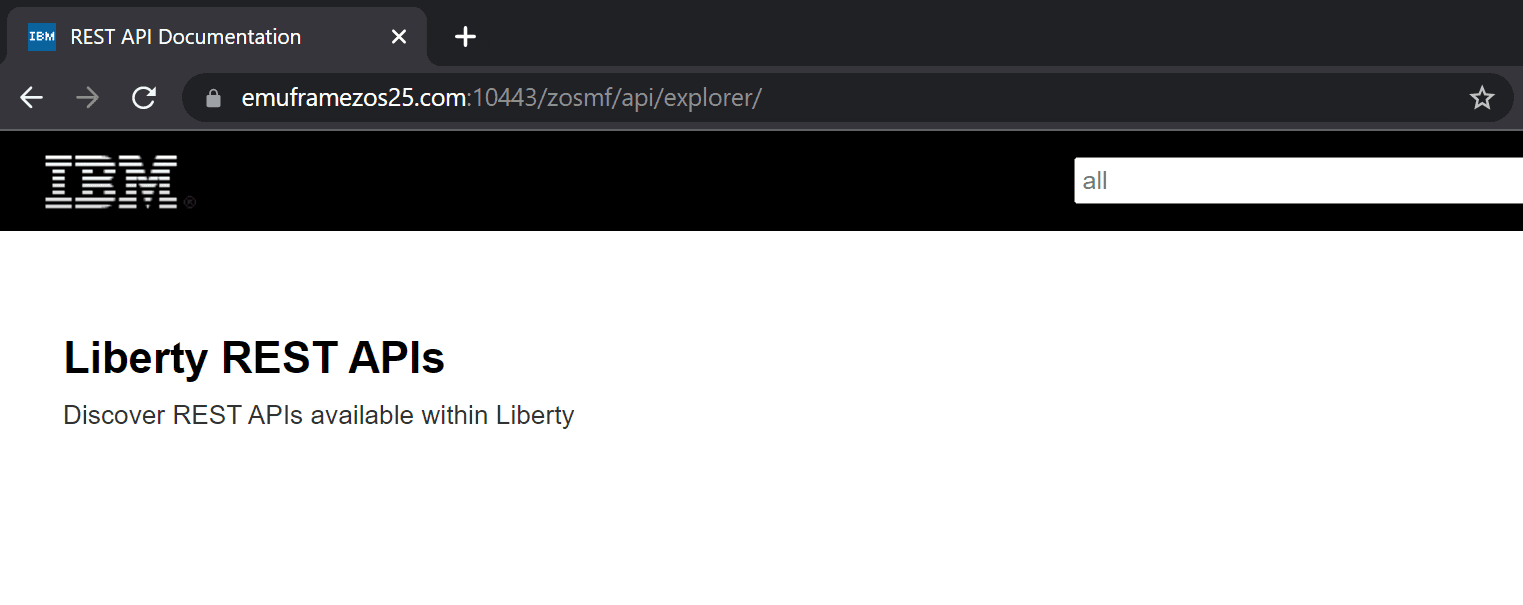Screen dimensions: 1523x605
Task: Click the Discover REST APIs description text
Action: (318, 414)
